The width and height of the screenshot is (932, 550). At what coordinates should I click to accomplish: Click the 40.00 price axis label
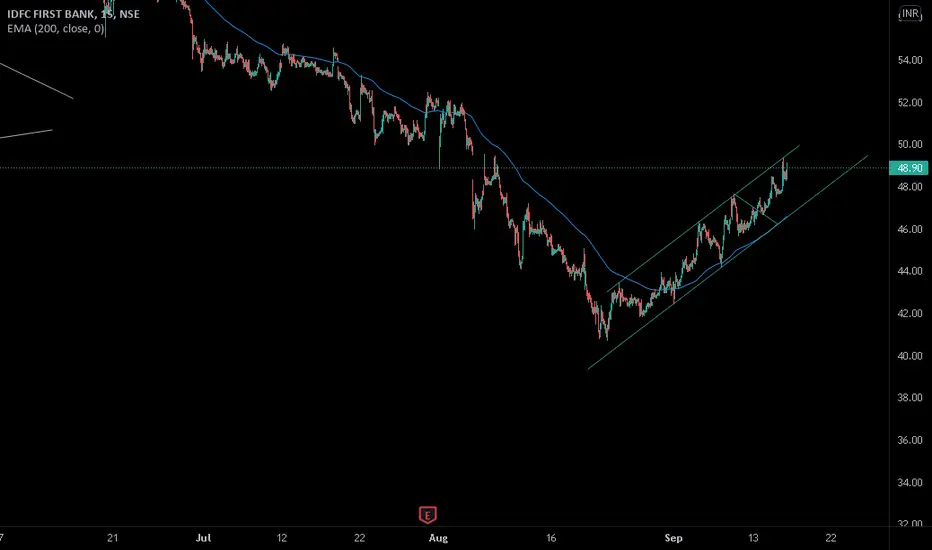pyautogui.click(x=910, y=356)
